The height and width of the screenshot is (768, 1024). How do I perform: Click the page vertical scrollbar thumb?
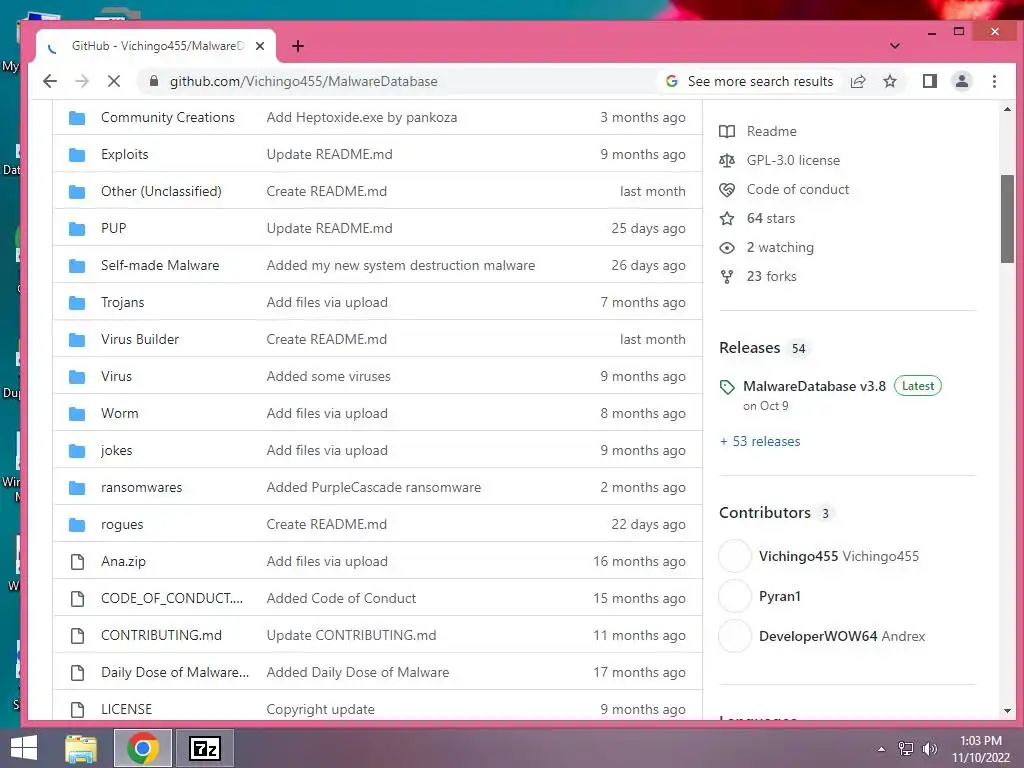tap(1007, 219)
